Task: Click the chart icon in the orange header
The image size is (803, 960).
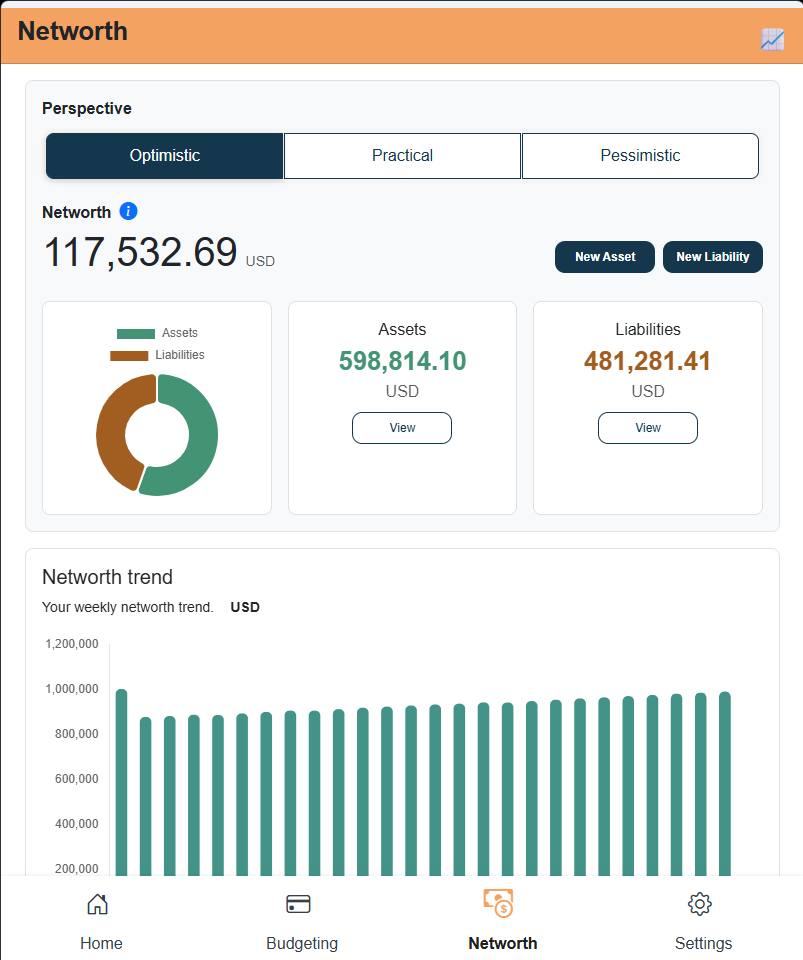Action: [772, 40]
